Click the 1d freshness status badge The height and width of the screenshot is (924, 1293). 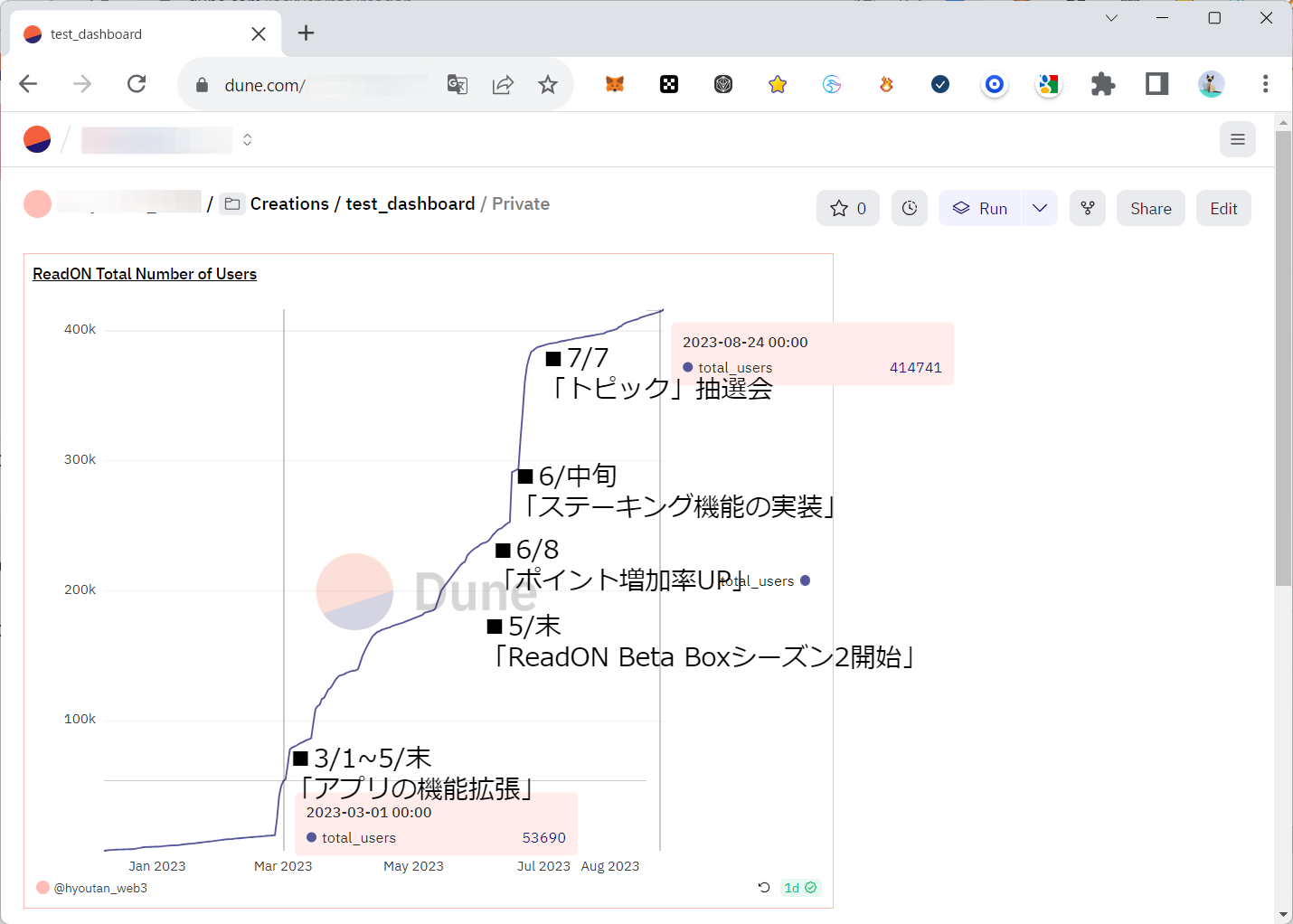tap(800, 888)
